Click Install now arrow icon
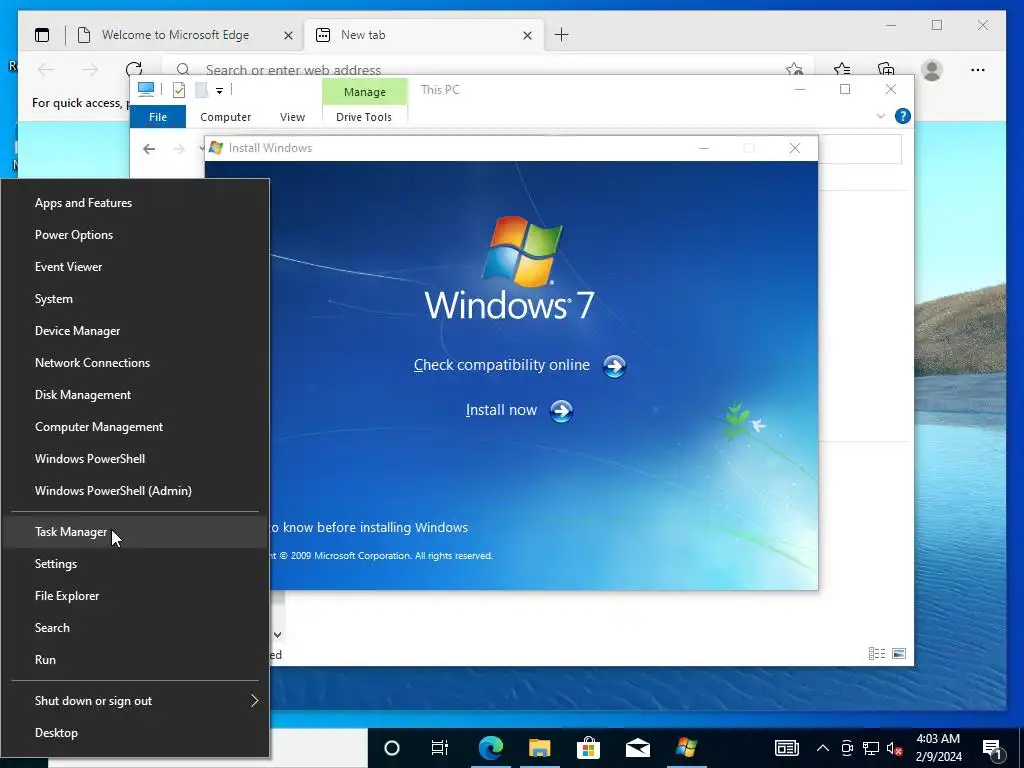Screen dimensions: 1024x768 (x=562, y=411)
